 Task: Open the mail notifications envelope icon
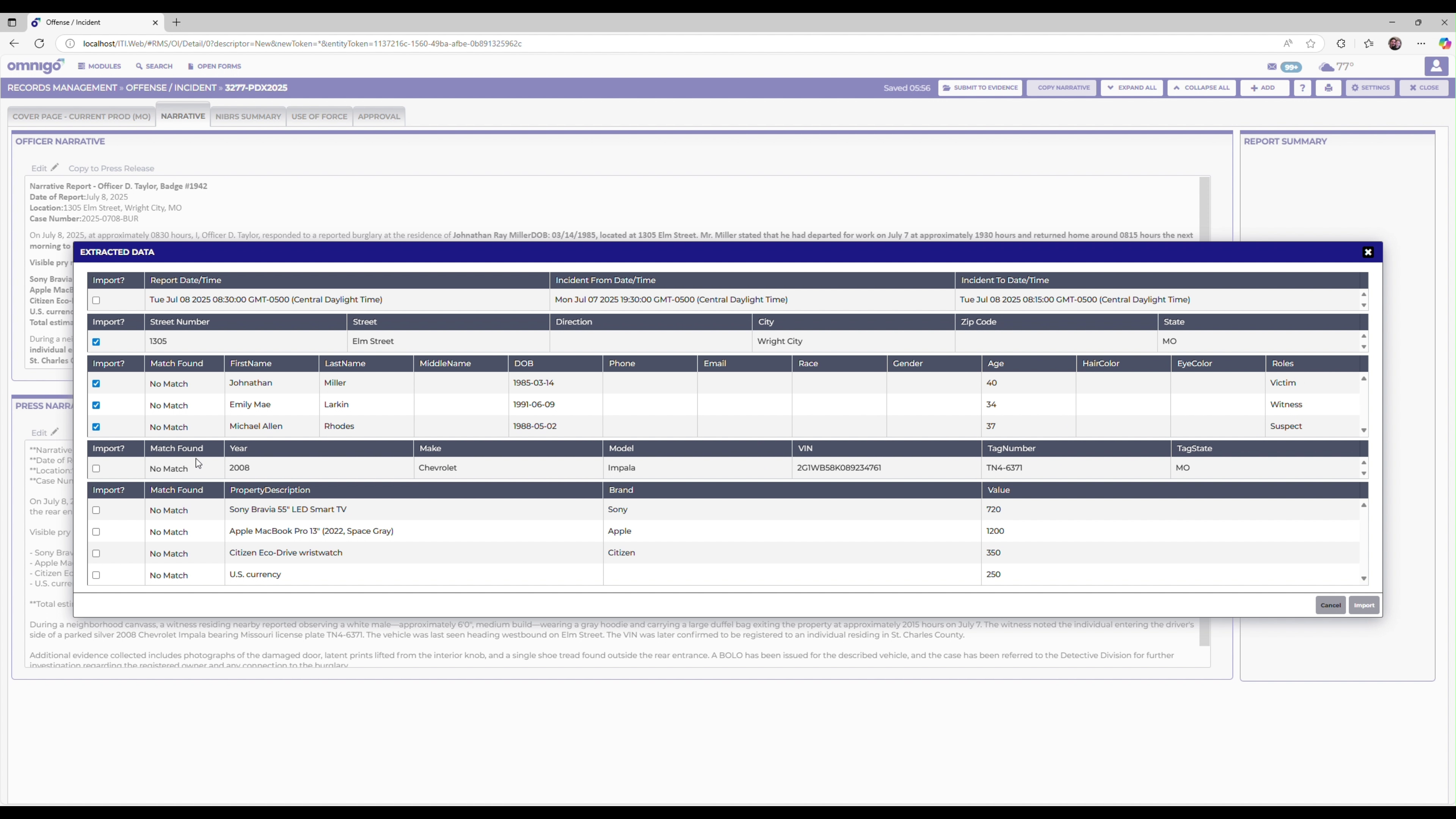point(1272,67)
